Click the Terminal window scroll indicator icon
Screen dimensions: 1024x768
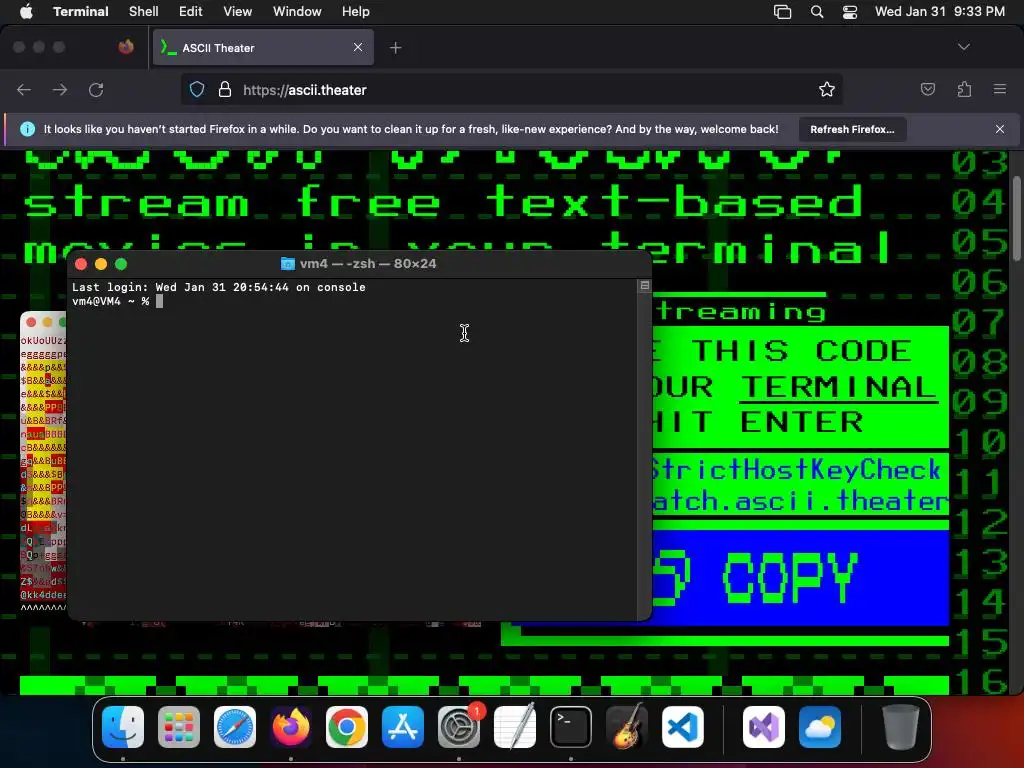click(x=645, y=285)
